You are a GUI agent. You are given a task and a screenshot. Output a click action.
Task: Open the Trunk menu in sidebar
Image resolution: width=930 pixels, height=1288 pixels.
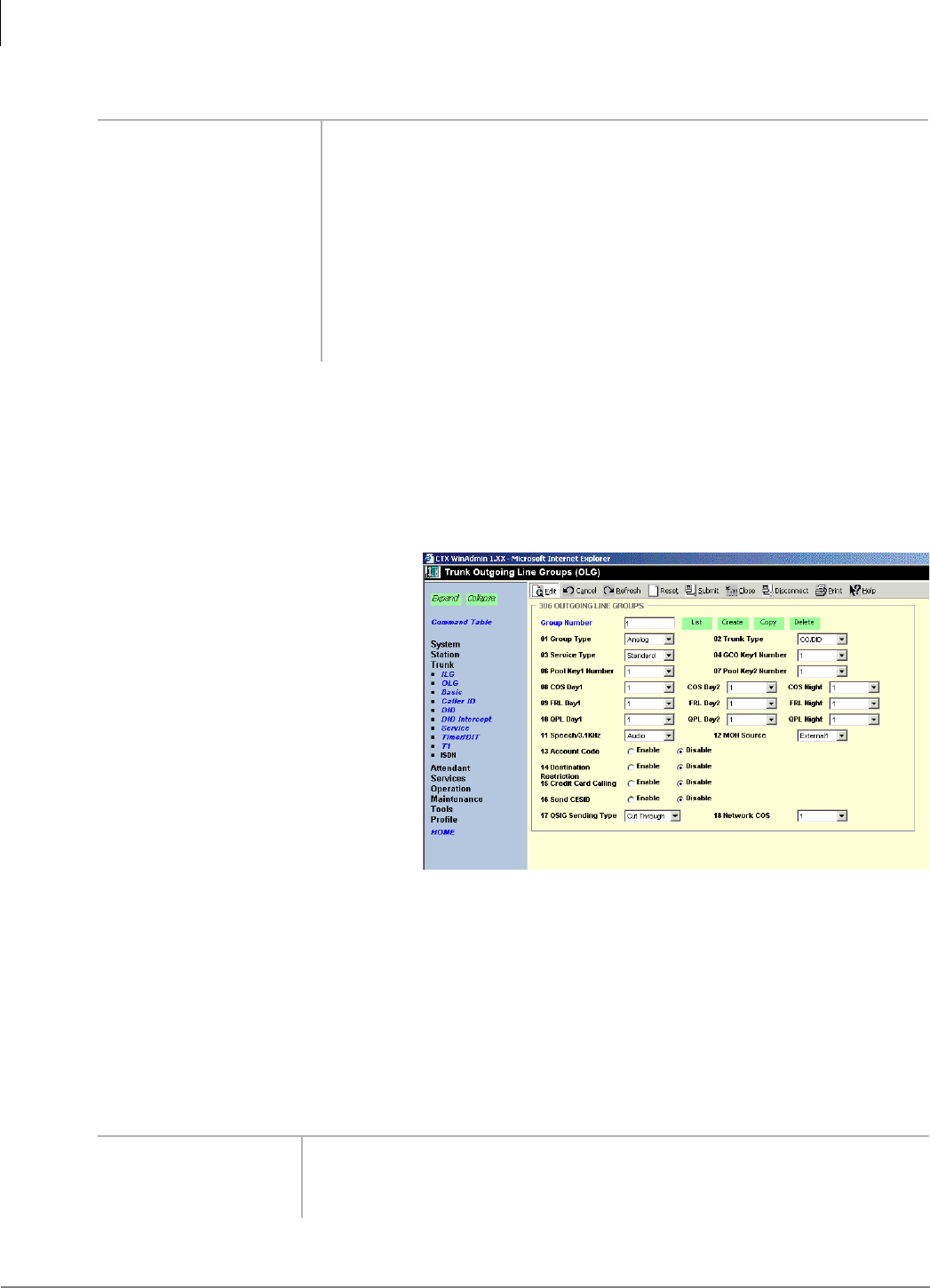pos(442,665)
